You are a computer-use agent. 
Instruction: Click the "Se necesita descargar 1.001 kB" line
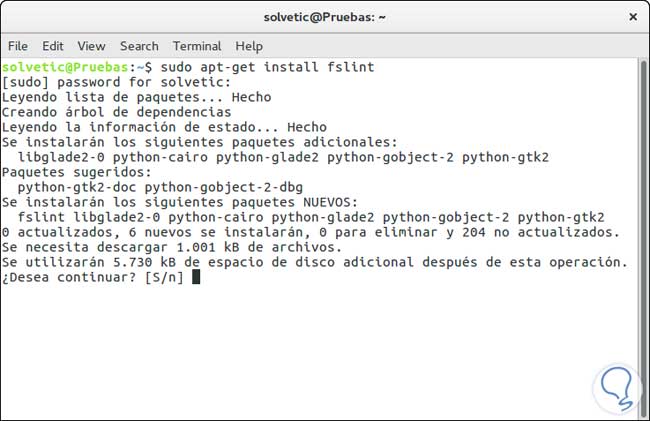pos(172,247)
